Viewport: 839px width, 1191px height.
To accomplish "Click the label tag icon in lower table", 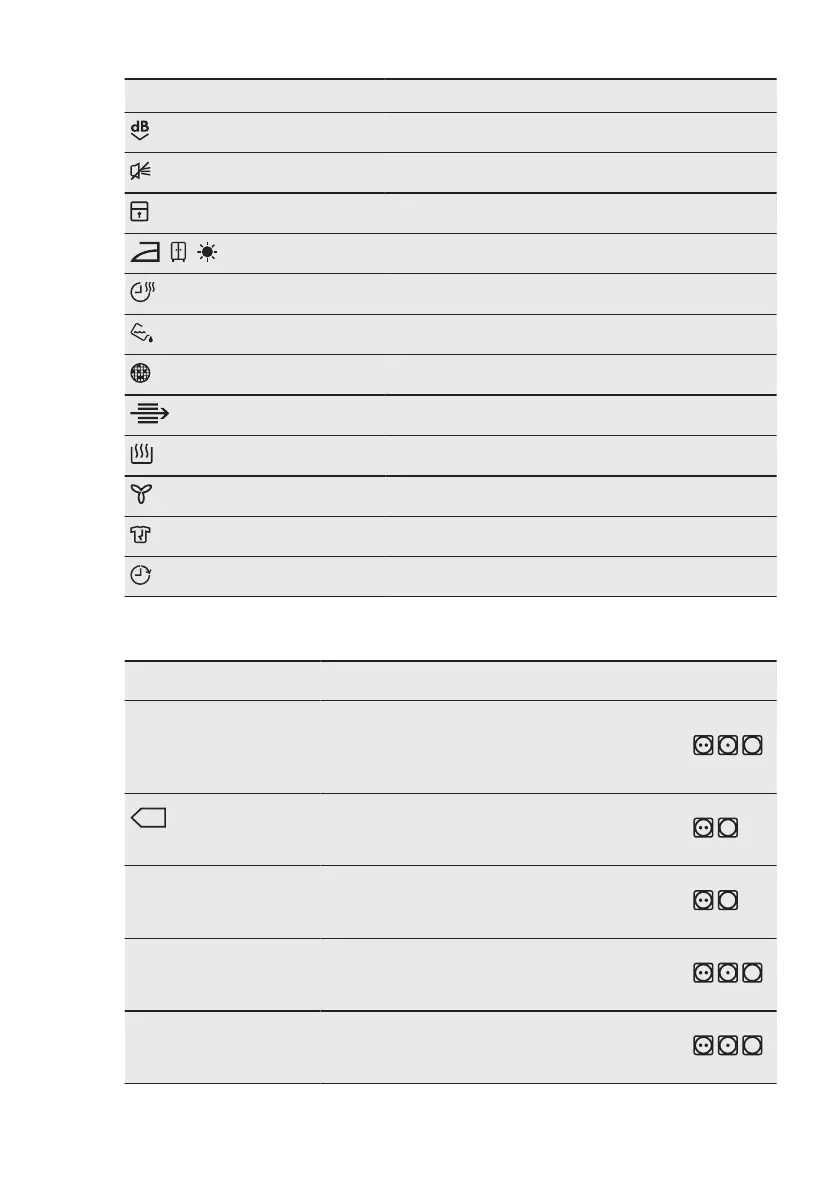I will [x=148, y=820].
